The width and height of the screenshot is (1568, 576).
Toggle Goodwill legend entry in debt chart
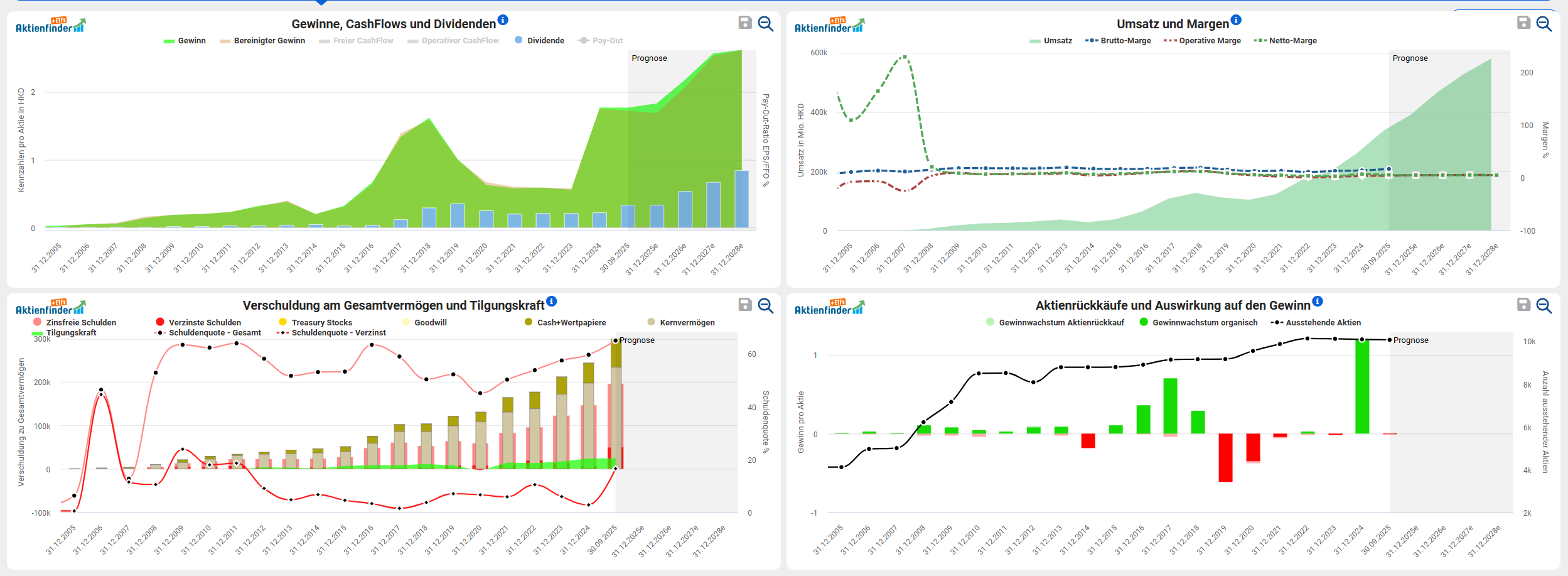[x=430, y=323]
